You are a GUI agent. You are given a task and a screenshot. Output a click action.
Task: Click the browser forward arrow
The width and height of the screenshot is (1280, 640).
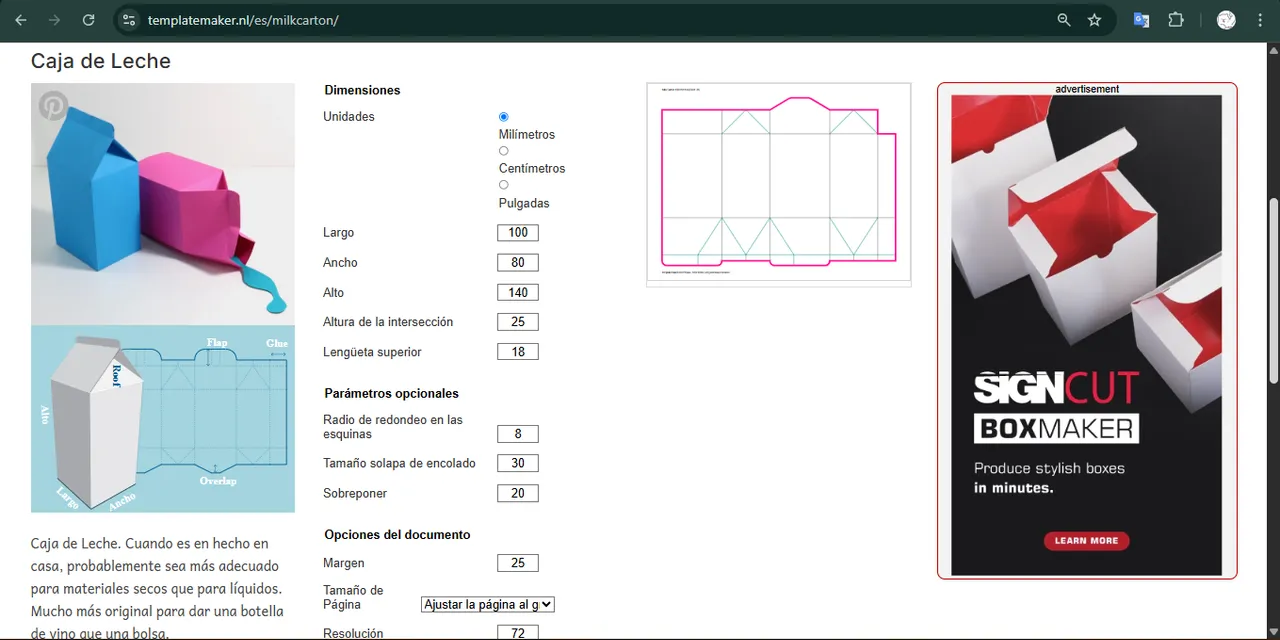tap(54, 20)
